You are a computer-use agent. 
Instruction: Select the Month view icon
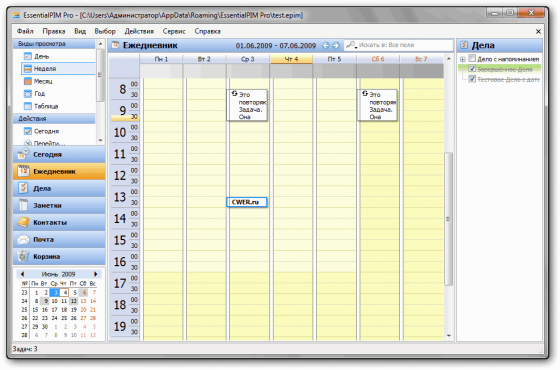pos(28,81)
